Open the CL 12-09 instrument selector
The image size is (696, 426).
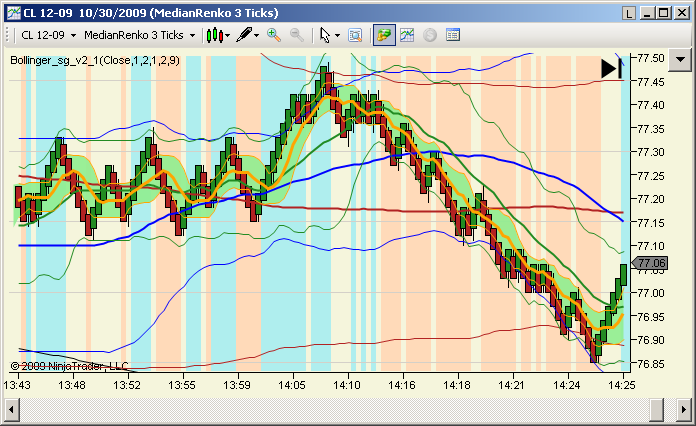48,35
